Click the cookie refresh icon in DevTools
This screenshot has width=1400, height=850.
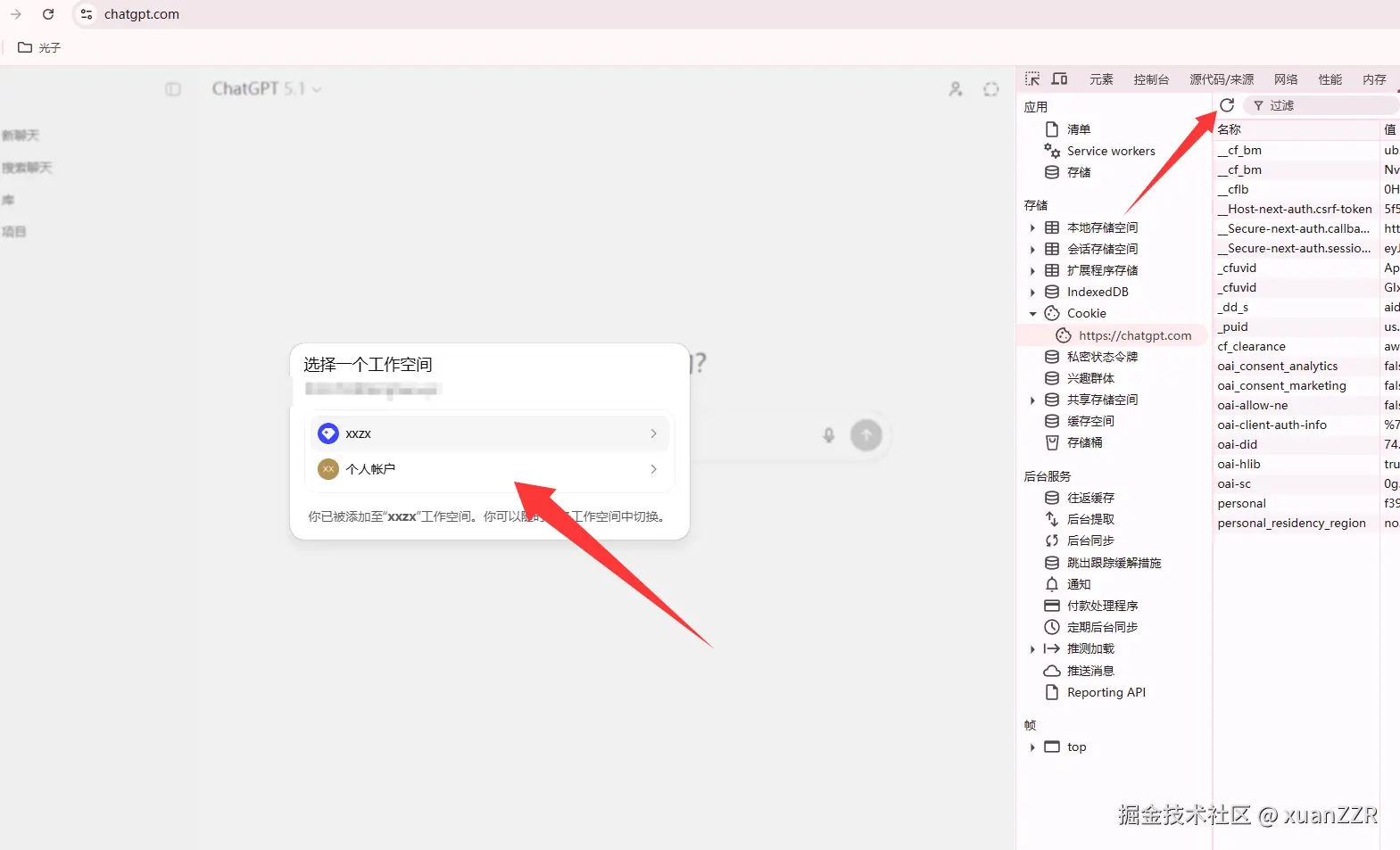(x=1227, y=105)
